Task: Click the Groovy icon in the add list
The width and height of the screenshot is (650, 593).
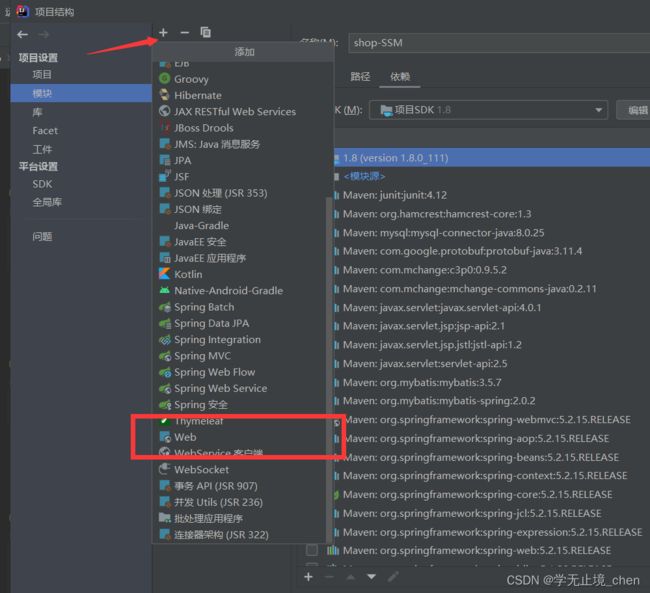Action: coord(165,78)
